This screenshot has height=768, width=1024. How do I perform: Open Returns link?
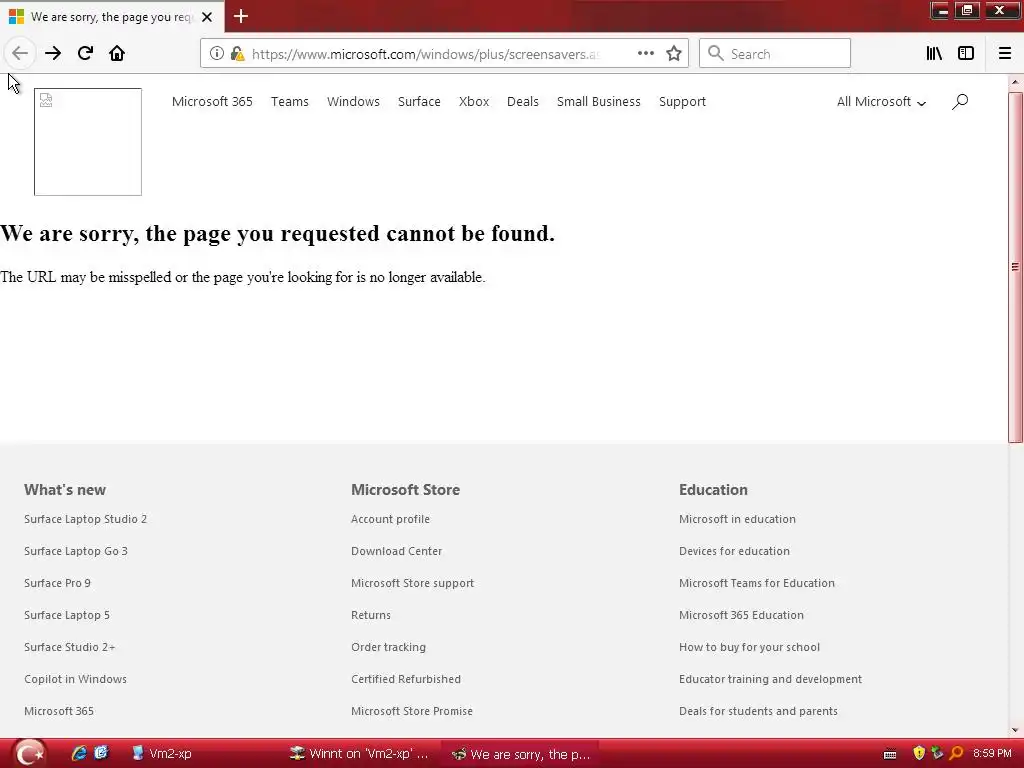371,615
